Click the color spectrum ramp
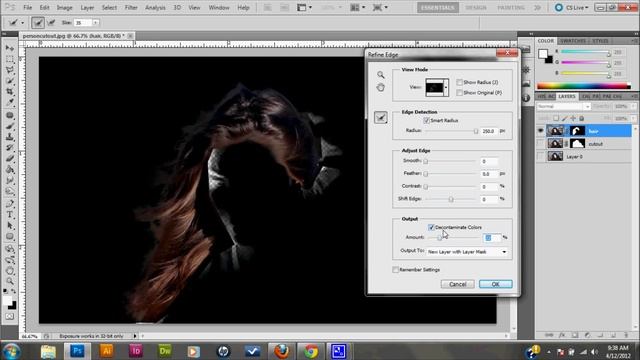The width and height of the screenshot is (640, 360). pos(584,86)
